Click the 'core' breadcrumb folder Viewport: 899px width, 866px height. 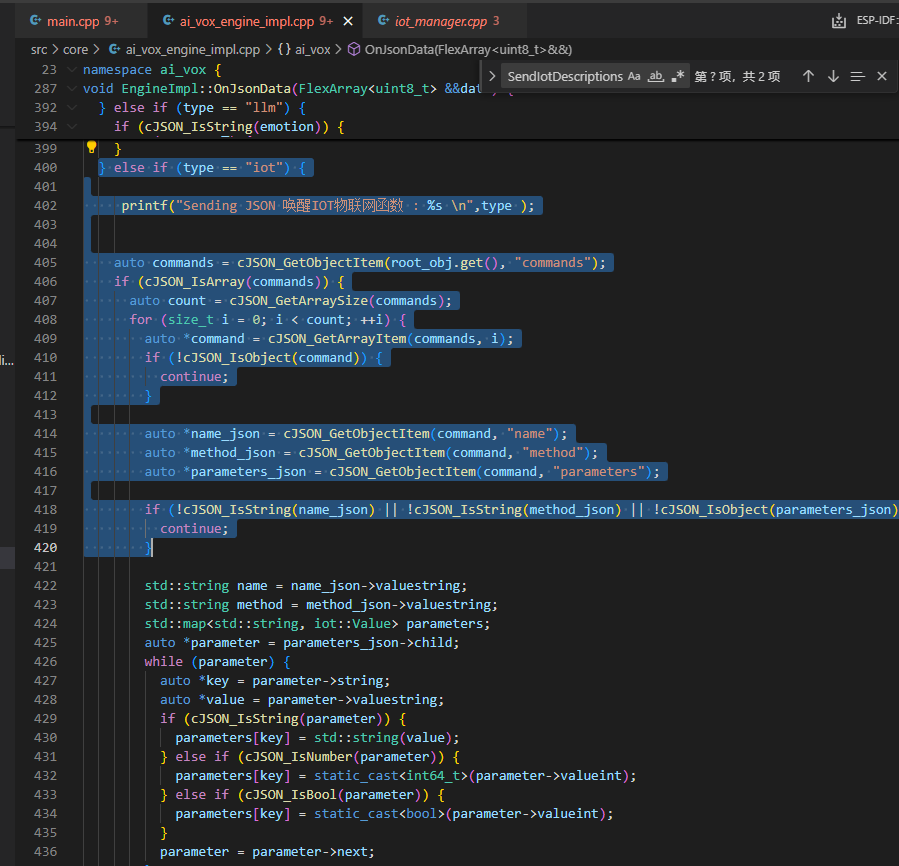(x=75, y=48)
